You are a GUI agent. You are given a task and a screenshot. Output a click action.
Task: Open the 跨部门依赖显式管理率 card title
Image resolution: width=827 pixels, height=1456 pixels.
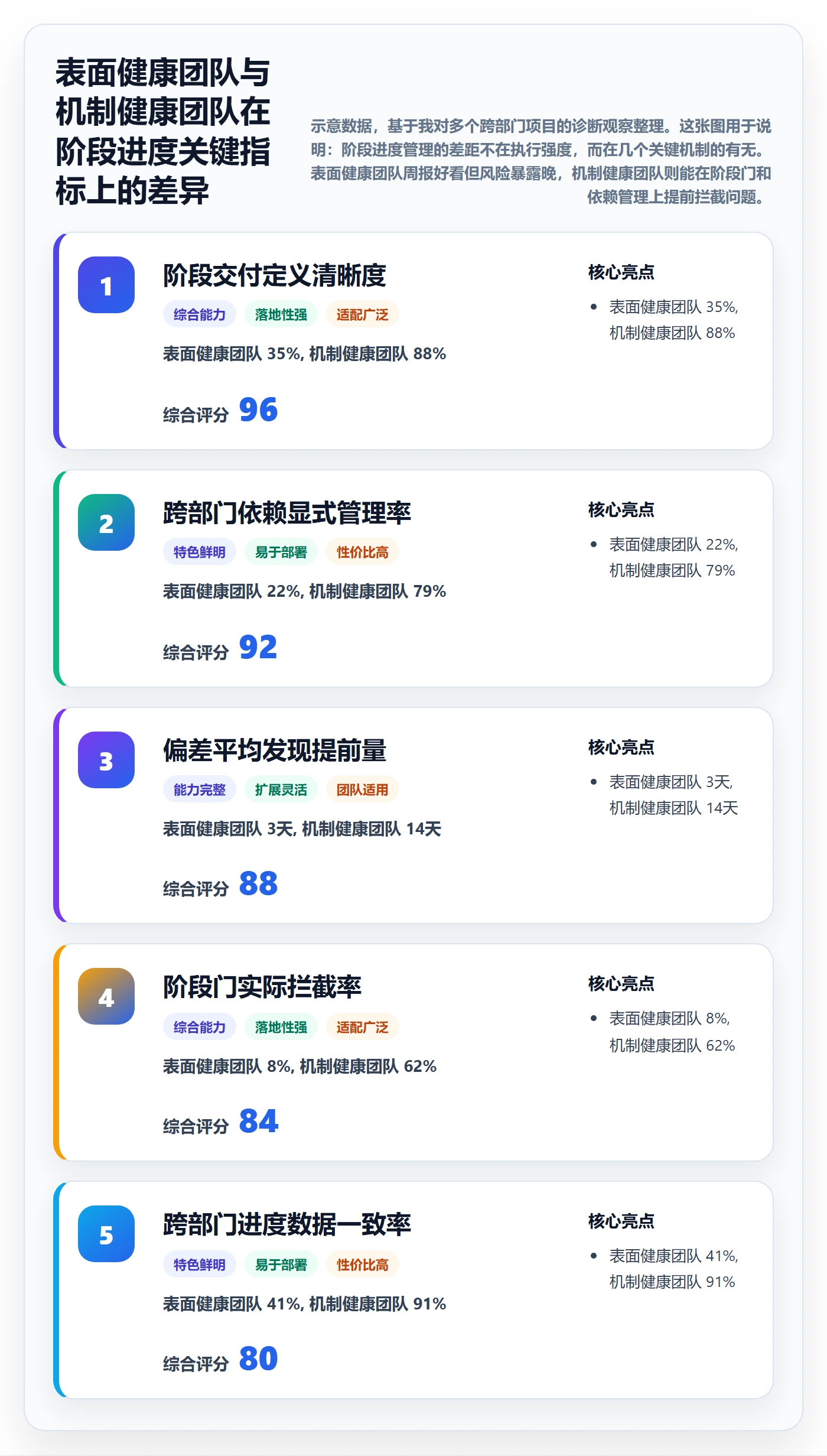pyautogui.click(x=287, y=513)
